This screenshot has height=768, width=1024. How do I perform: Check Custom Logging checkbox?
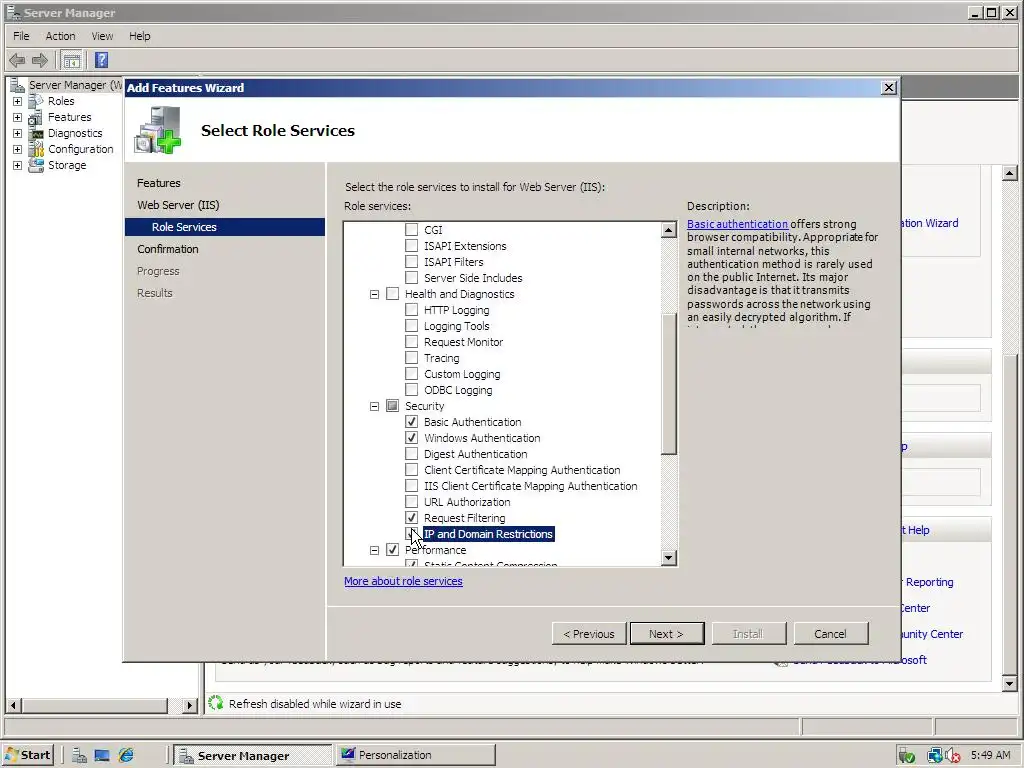tap(411, 374)
